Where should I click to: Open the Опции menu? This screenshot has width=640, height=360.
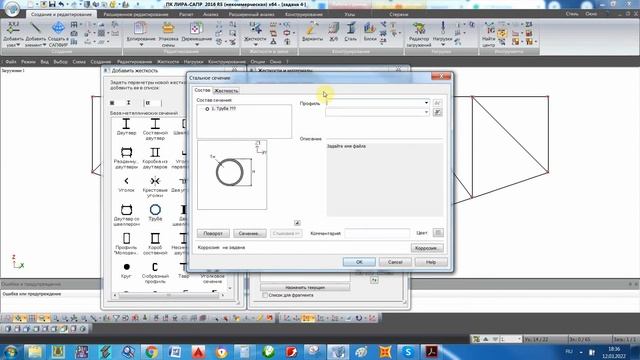click(258, 62)
